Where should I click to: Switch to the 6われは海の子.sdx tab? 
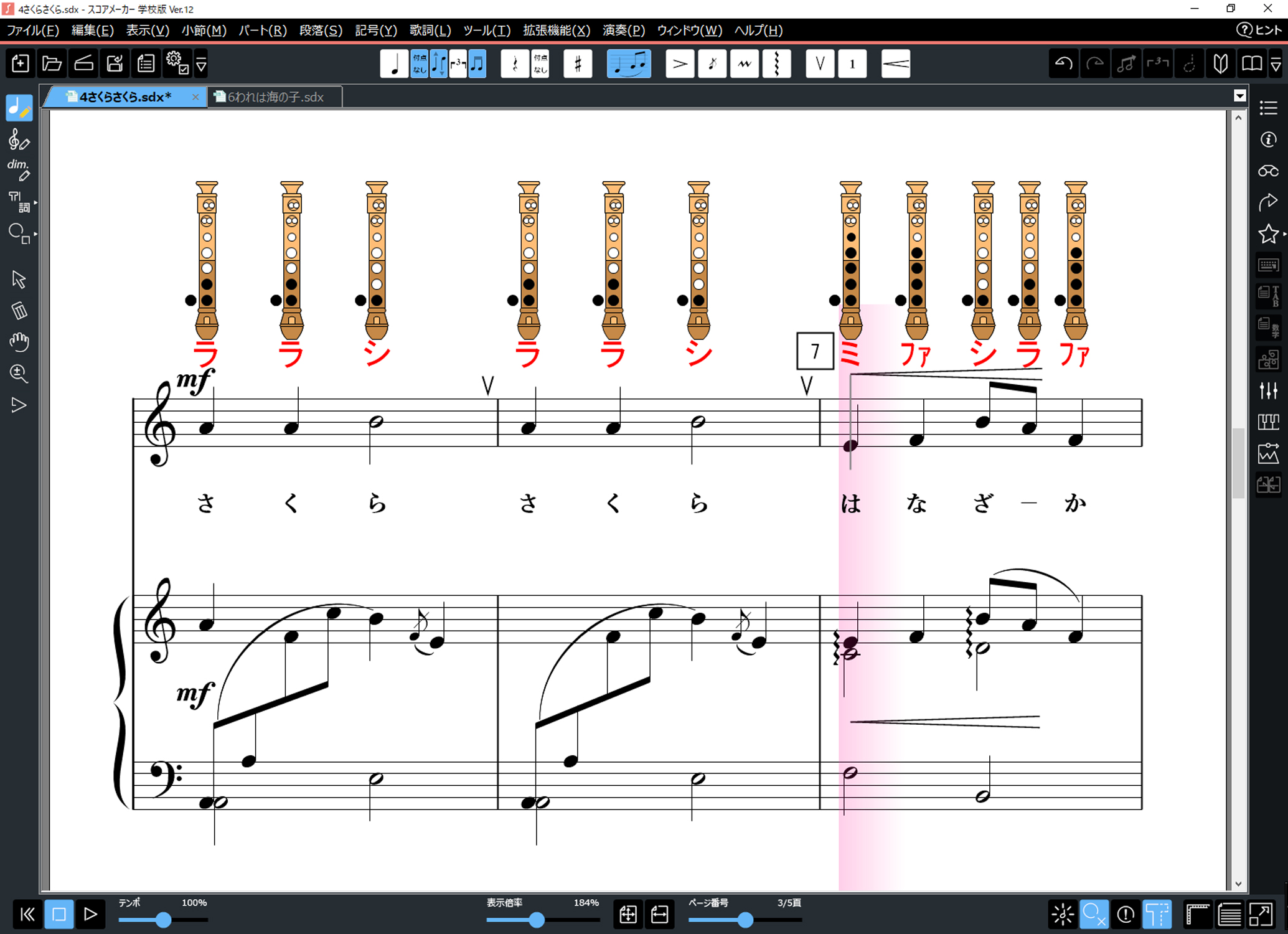[x=275, y=97]
